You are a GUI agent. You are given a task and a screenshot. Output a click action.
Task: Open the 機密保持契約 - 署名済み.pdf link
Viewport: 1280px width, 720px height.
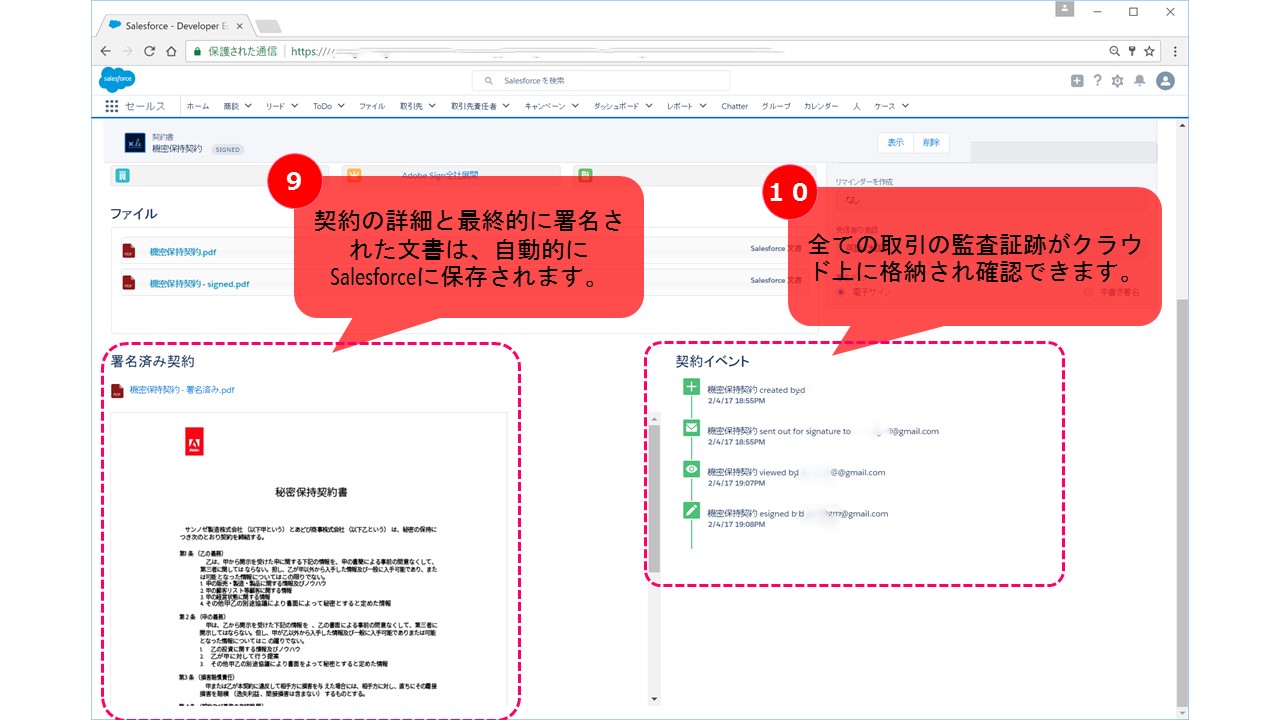(182, 390)
